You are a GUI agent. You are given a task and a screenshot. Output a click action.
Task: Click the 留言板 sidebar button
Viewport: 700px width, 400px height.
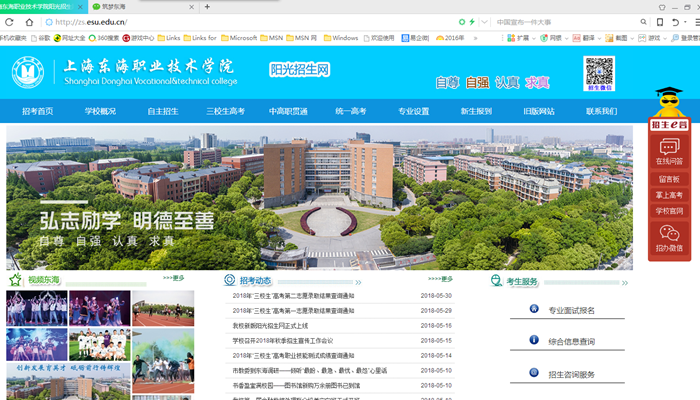point(669,179)
